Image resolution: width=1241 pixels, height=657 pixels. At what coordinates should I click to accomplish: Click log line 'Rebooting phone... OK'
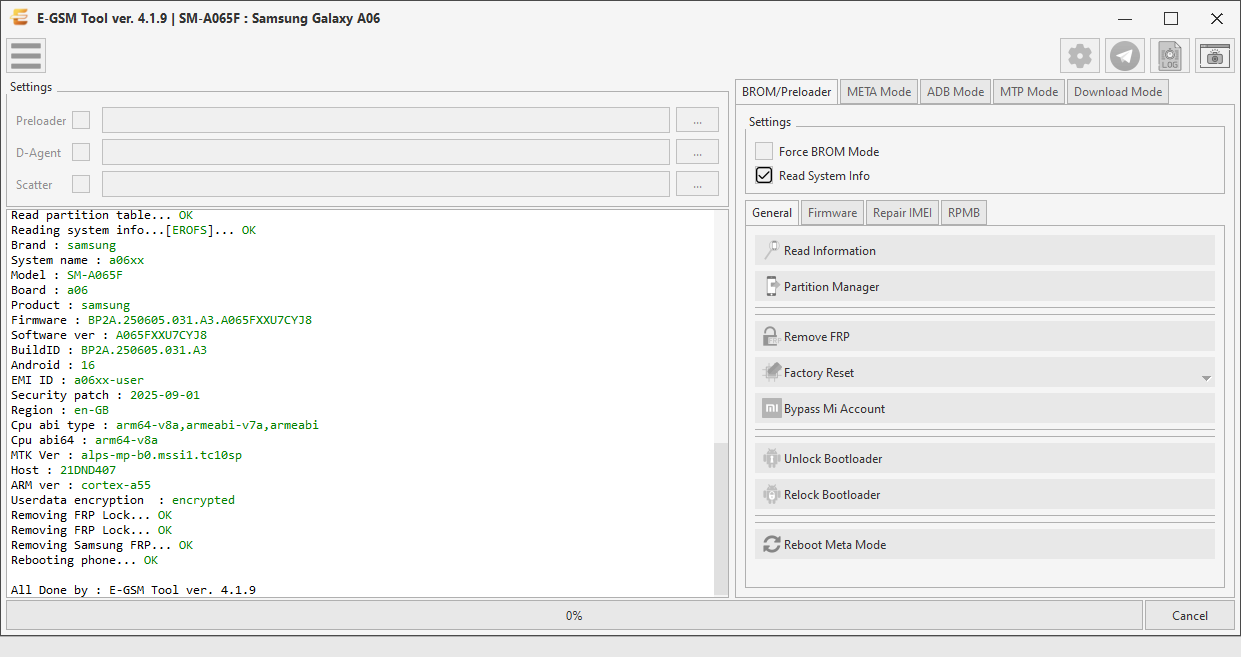tap(84, 560)
